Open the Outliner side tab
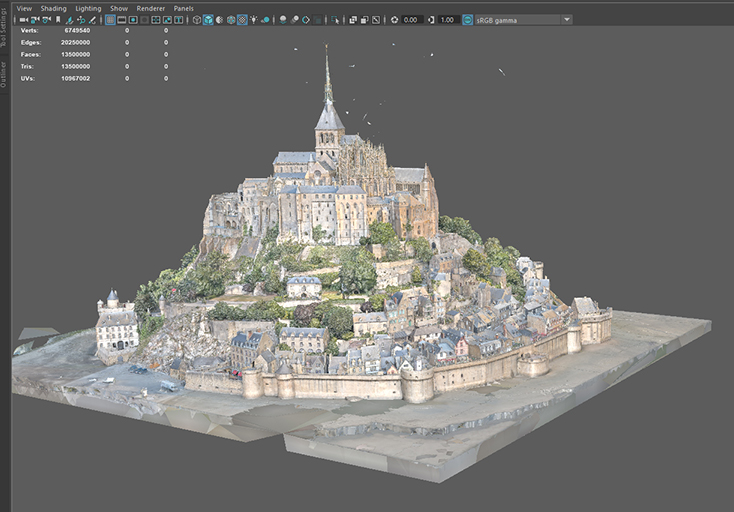Image resolution: width=734 pixels, height=512 pixels. 3,74
